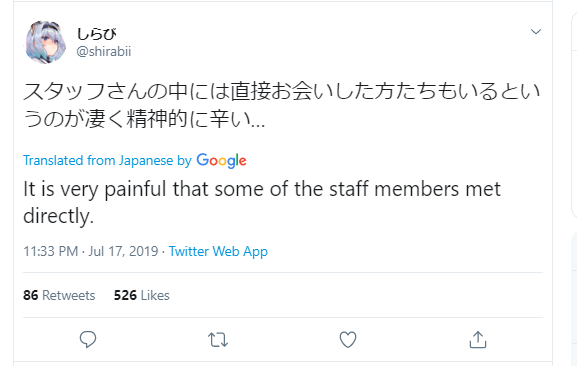Reply to the tweet via speech bubble icon
The image size is (577, 366).
pos(88,339)
